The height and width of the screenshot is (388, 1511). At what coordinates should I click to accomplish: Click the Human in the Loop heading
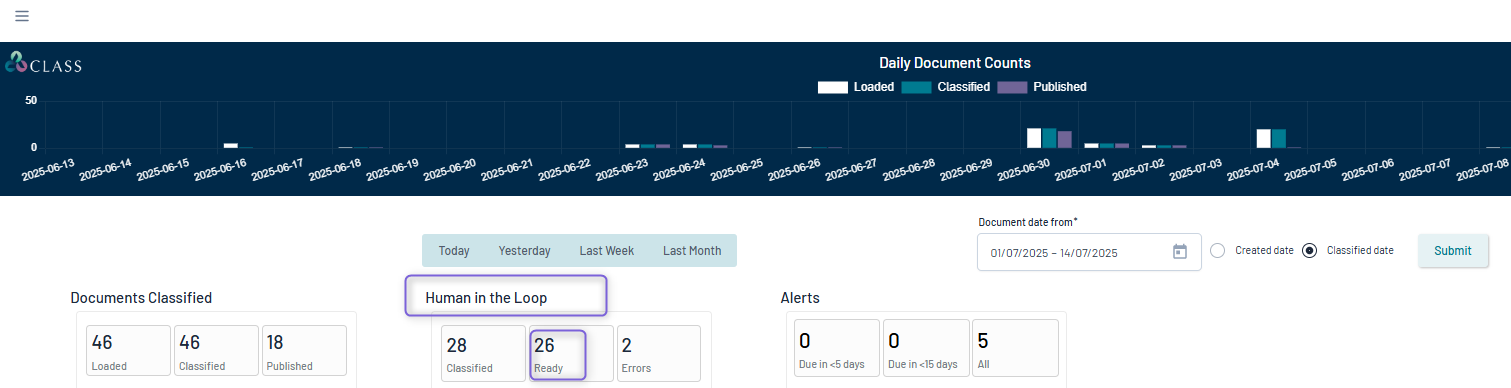point(486,298)
